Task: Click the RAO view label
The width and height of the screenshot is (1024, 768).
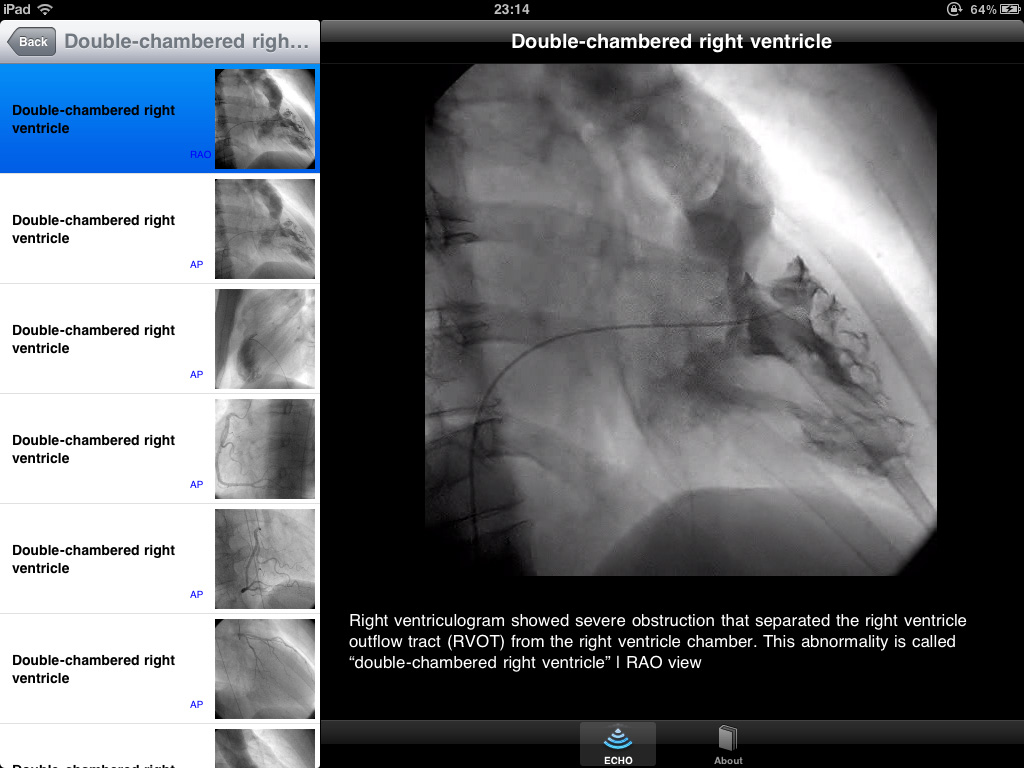Action: (x=199, y=154)
